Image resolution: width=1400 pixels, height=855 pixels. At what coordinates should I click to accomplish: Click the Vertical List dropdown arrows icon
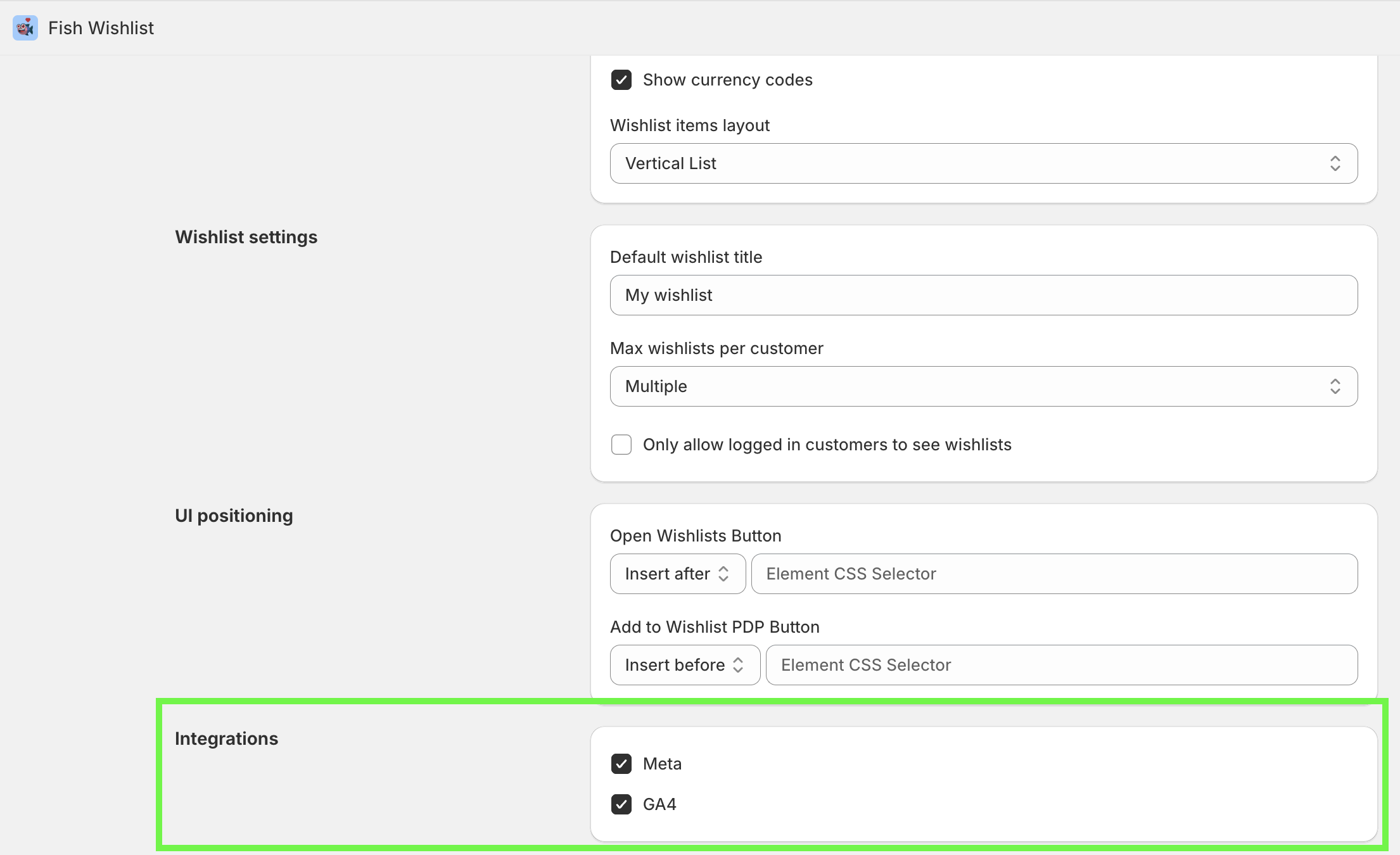click(1335, 163)
